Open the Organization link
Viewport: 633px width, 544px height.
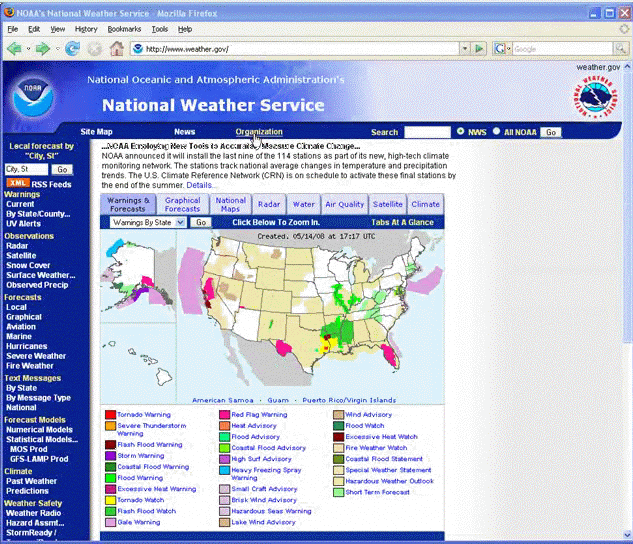[x=259, y=132]
